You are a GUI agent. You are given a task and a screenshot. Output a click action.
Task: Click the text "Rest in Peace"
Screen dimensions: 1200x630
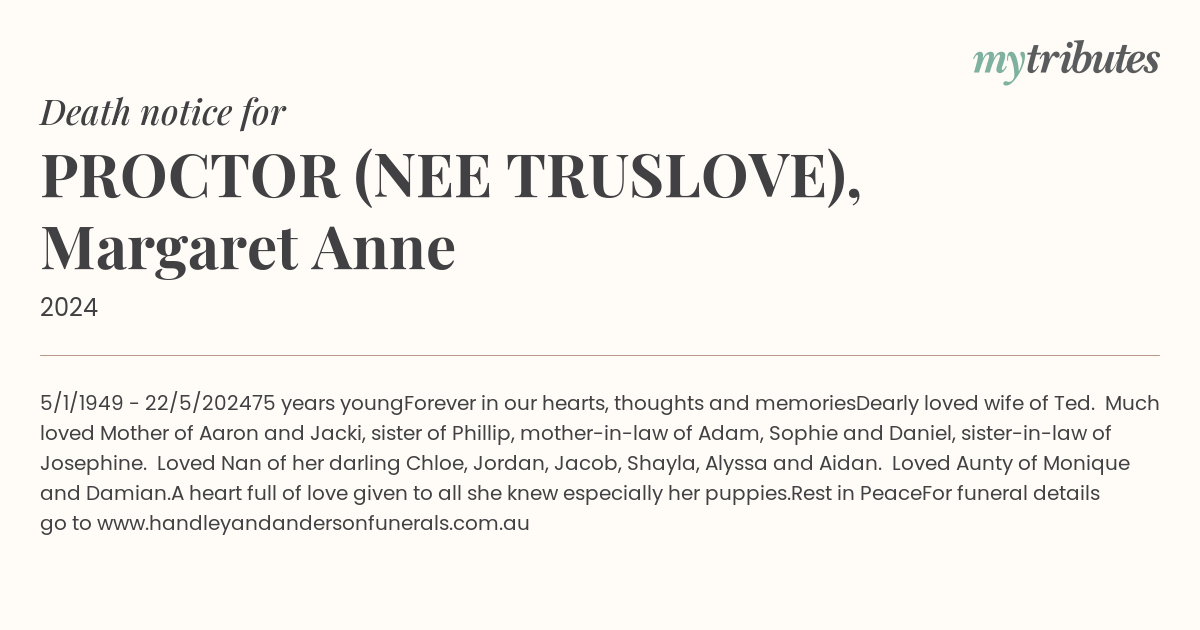click(x=856, y=494)
